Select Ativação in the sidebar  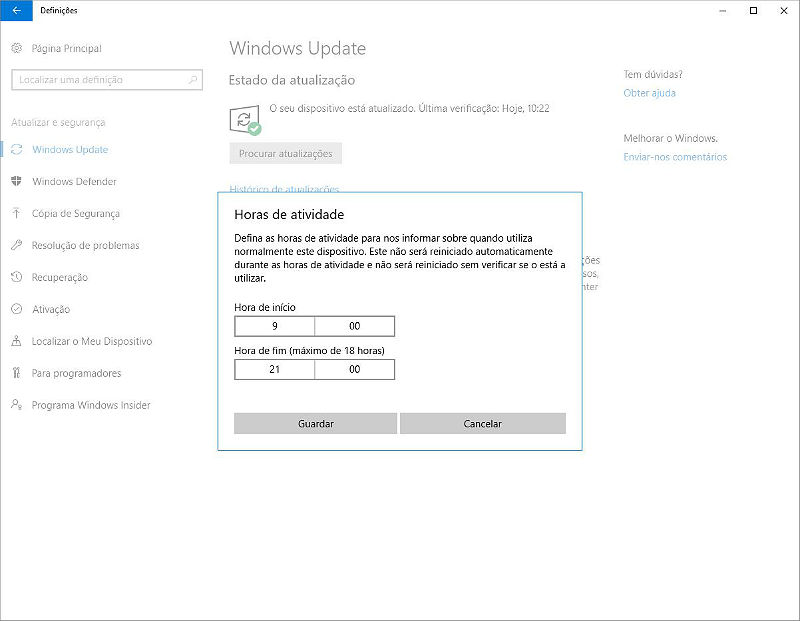click(51, 309)
